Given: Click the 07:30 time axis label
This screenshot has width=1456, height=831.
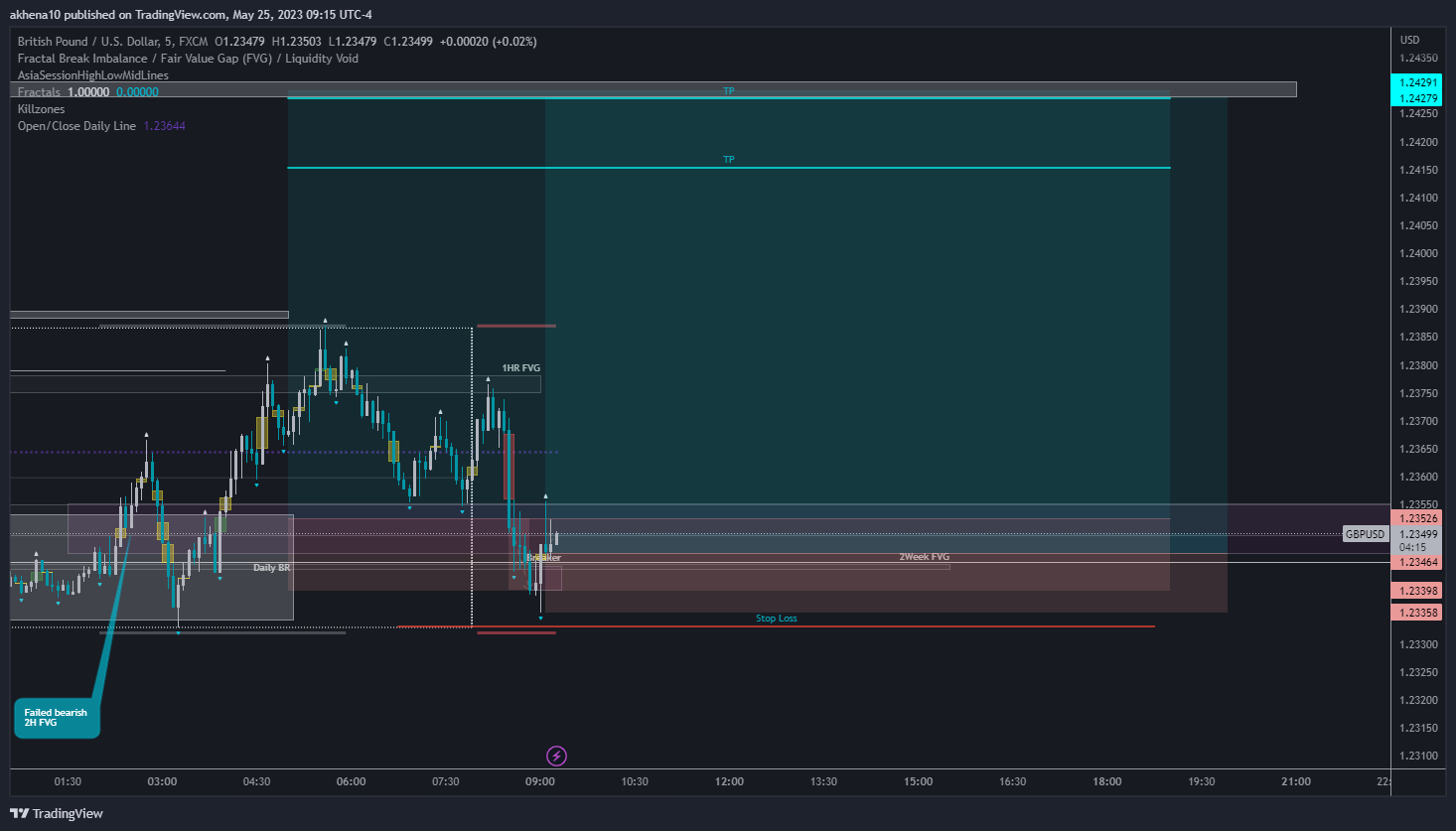Looking at the screenshot, I should coord(445,781).
